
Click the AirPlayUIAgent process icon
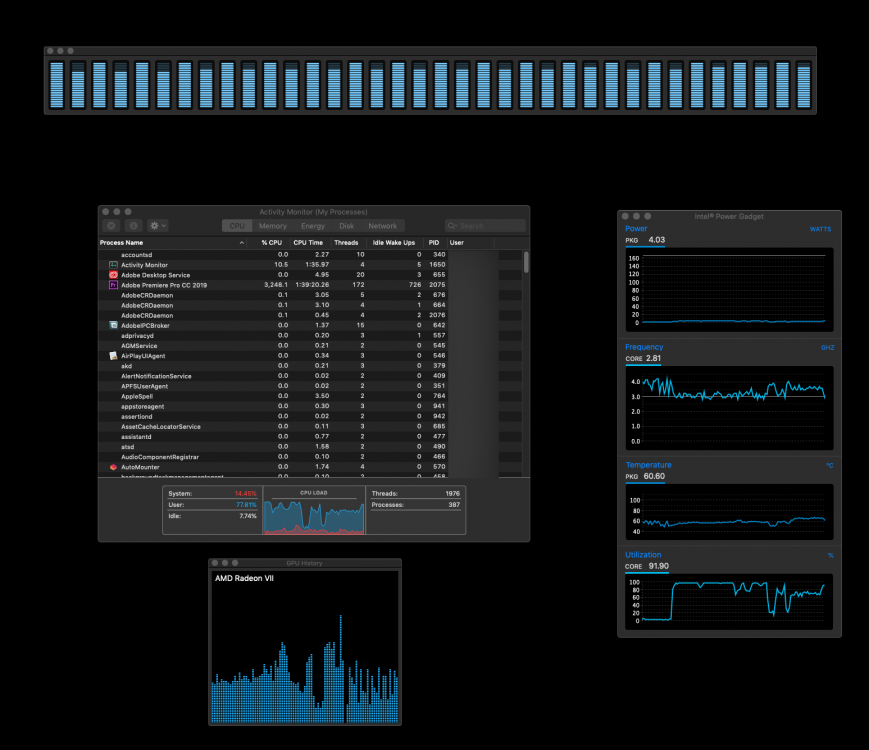(x=113, y=356)
